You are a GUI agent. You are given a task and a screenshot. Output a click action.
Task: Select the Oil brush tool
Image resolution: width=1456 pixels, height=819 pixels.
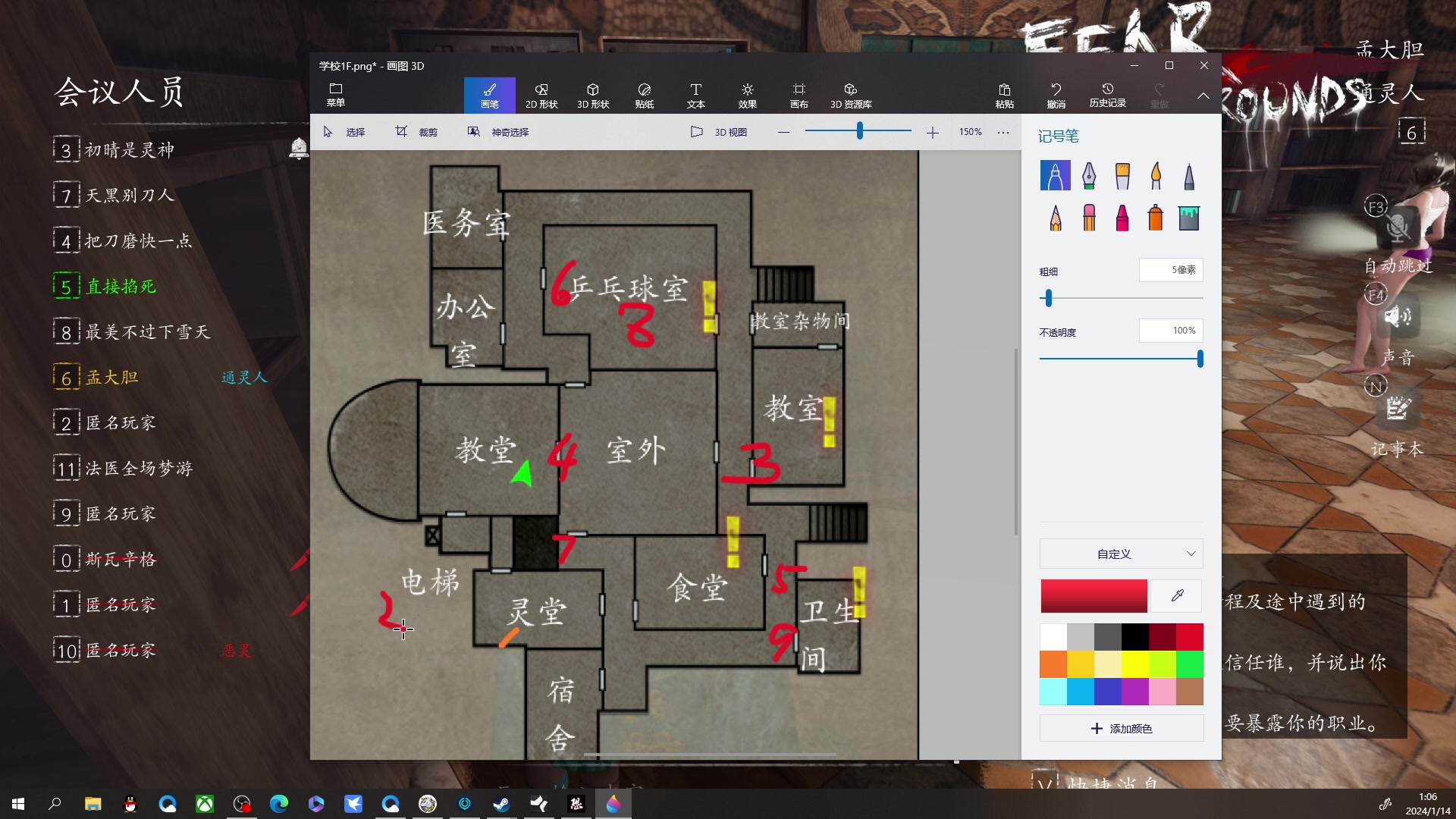(x=1122, y=176)
